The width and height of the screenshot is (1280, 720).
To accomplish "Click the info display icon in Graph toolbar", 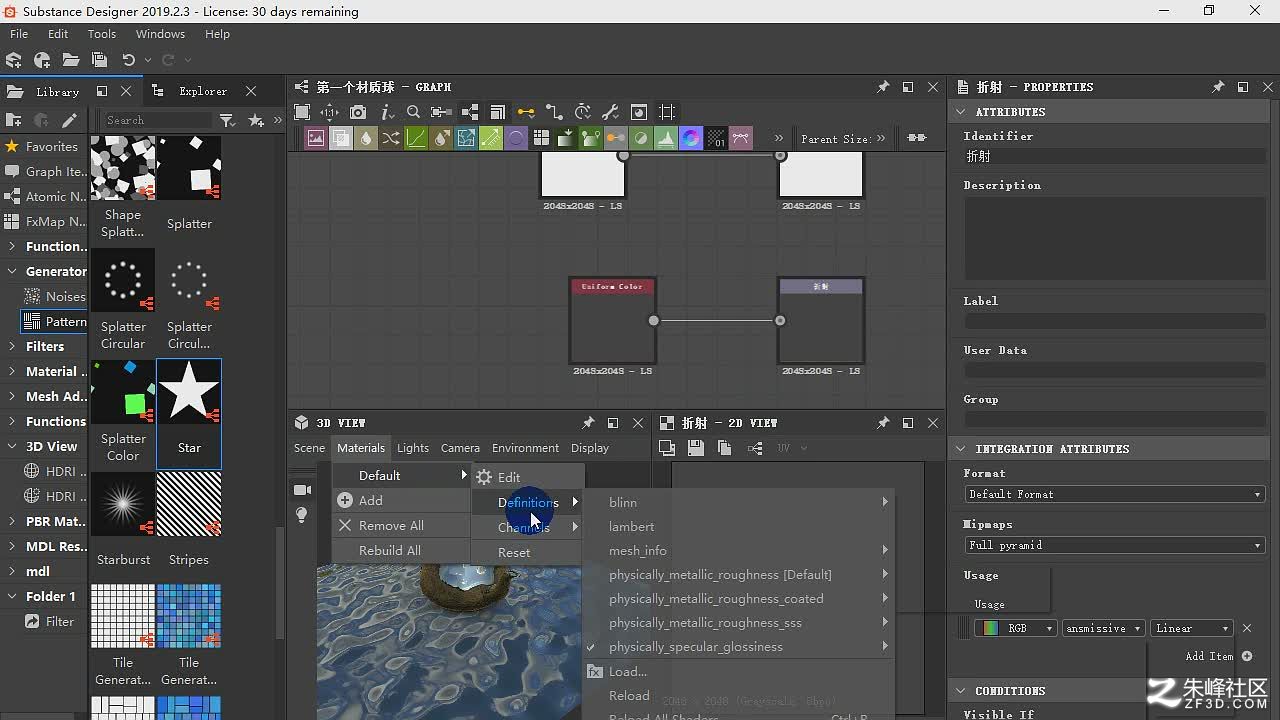I will (x=386, y=112).
